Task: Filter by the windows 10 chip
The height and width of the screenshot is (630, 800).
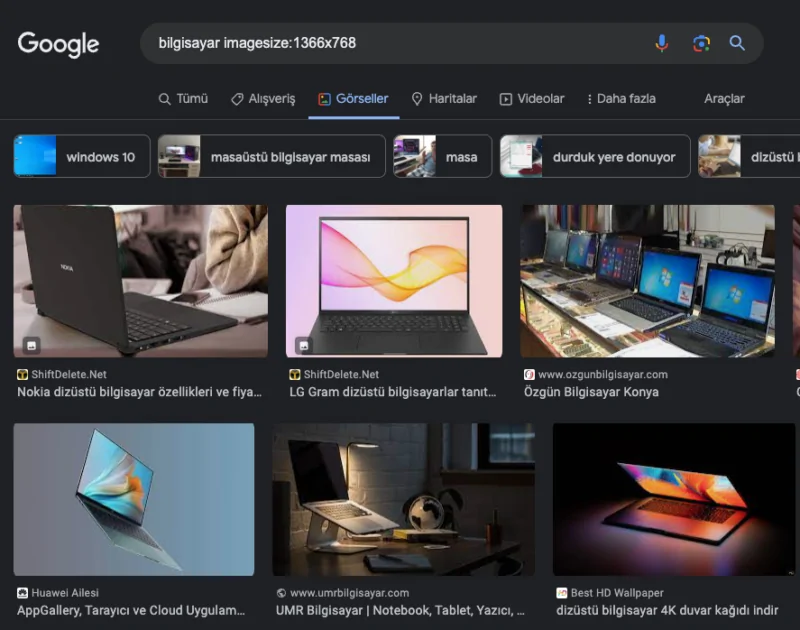Action: tap(82, 157)
